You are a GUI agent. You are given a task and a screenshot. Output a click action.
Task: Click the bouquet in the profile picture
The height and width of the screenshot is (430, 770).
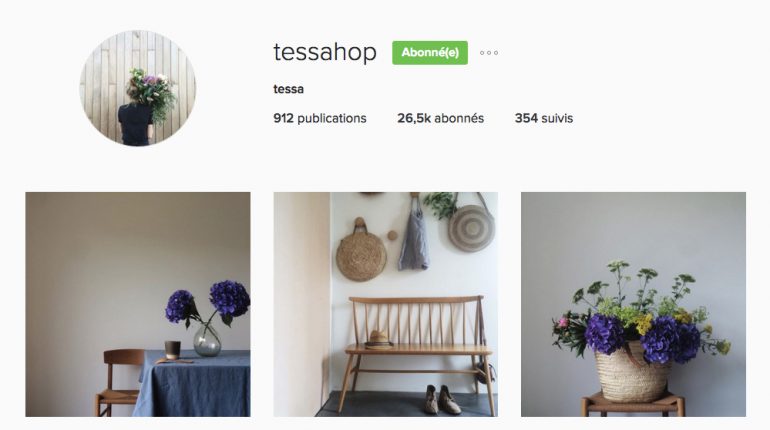152,93
